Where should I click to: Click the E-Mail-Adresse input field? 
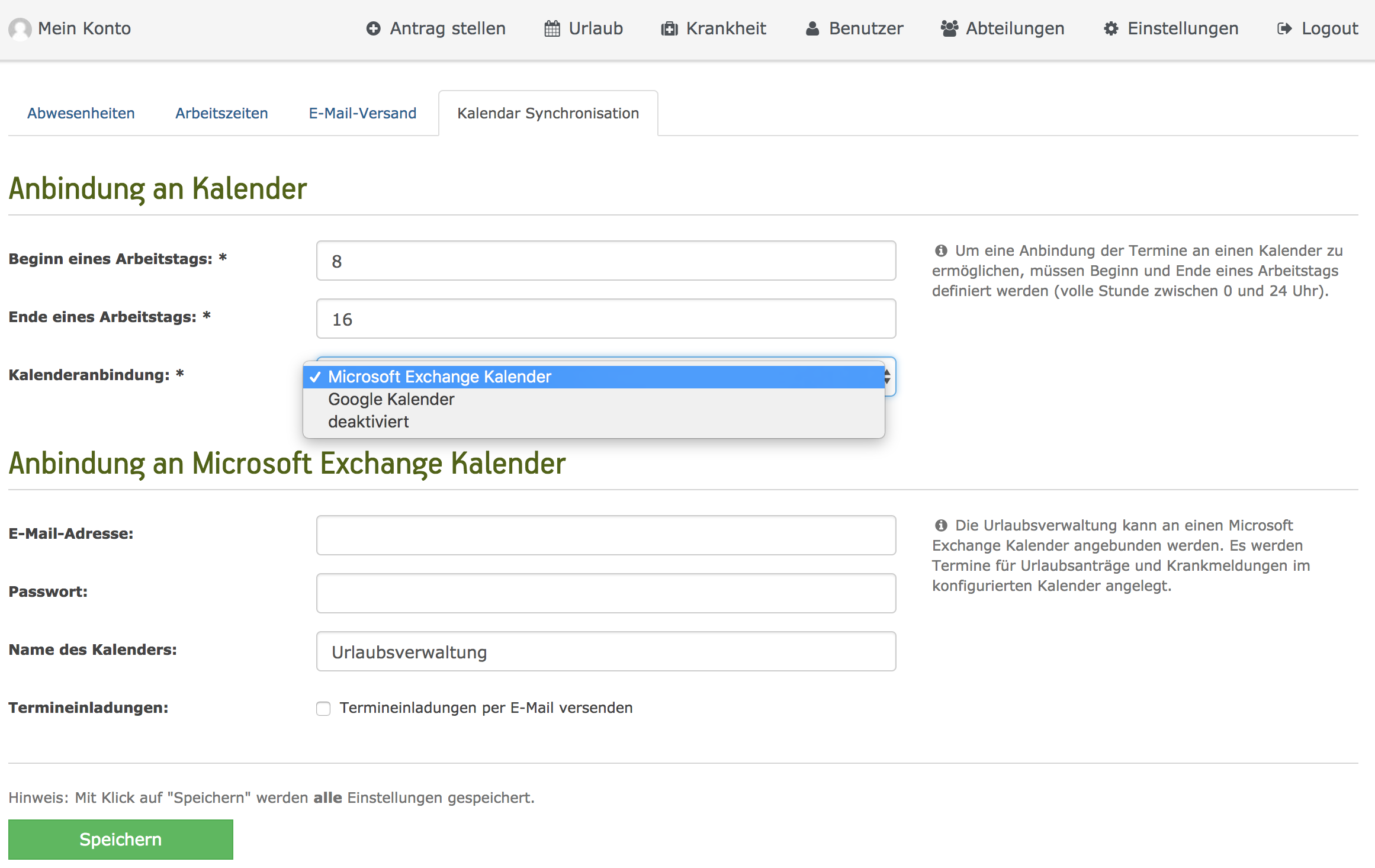coord(606,535)
